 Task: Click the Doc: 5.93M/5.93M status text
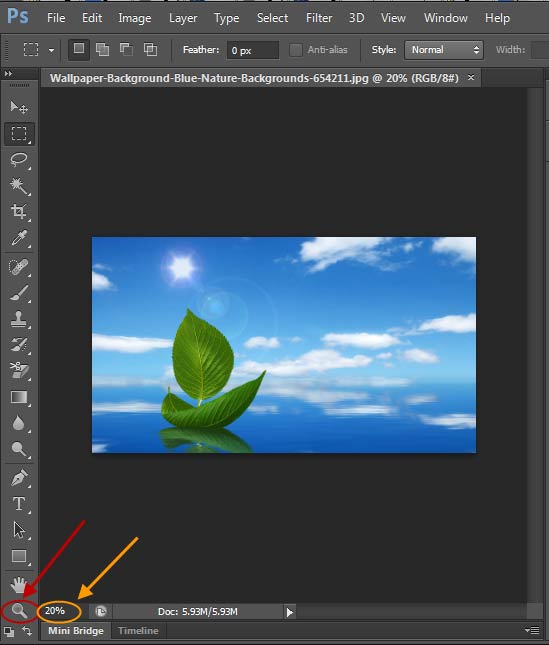tap(197, 612)
